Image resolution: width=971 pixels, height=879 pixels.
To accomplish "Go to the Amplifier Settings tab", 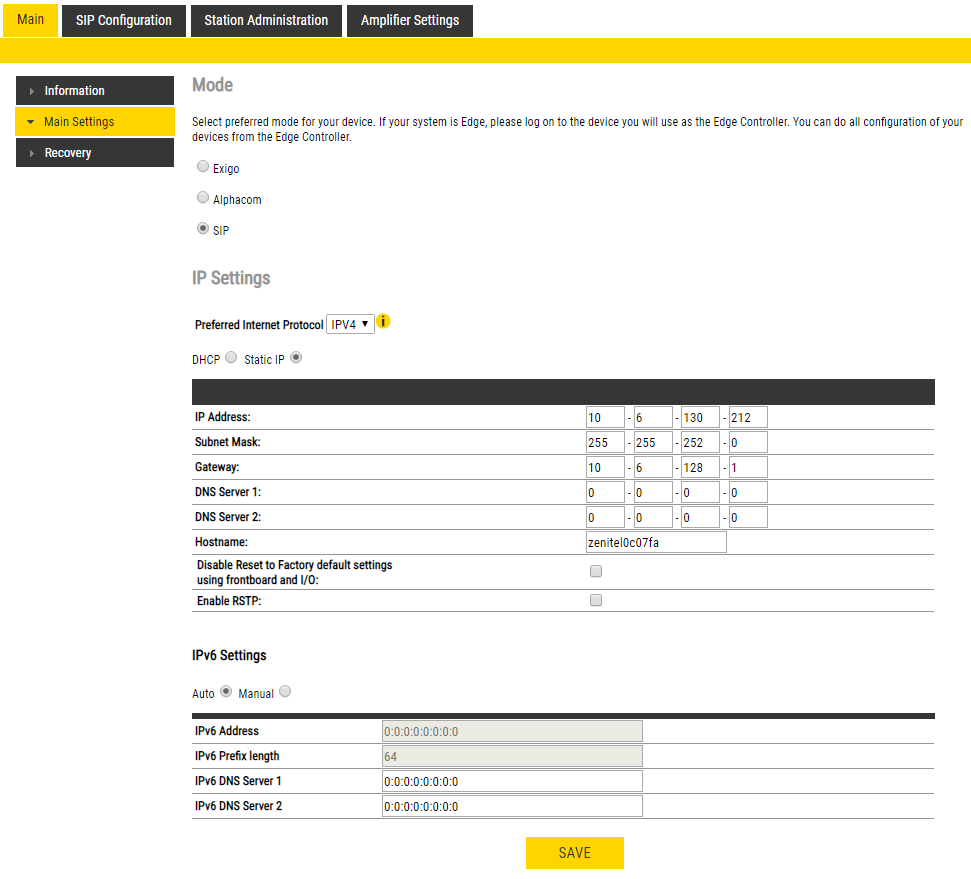I will tap(410, 20).
